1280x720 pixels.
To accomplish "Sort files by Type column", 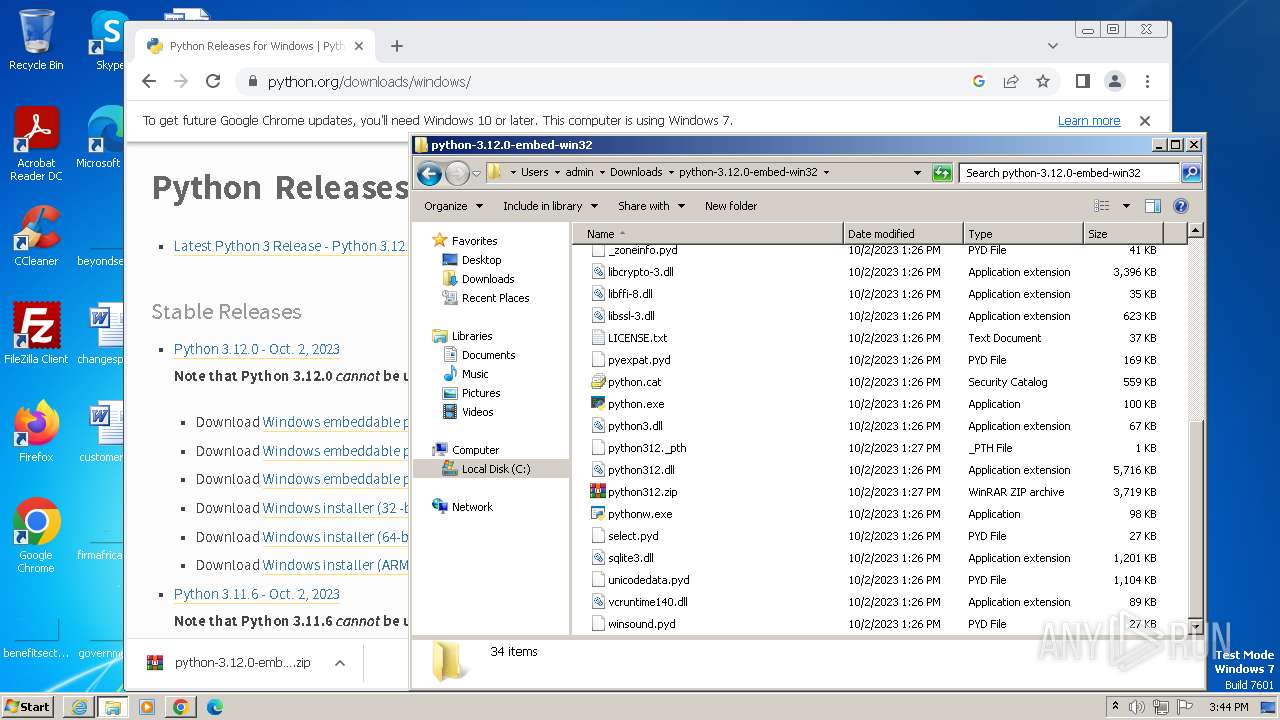I will [1023, 234].
